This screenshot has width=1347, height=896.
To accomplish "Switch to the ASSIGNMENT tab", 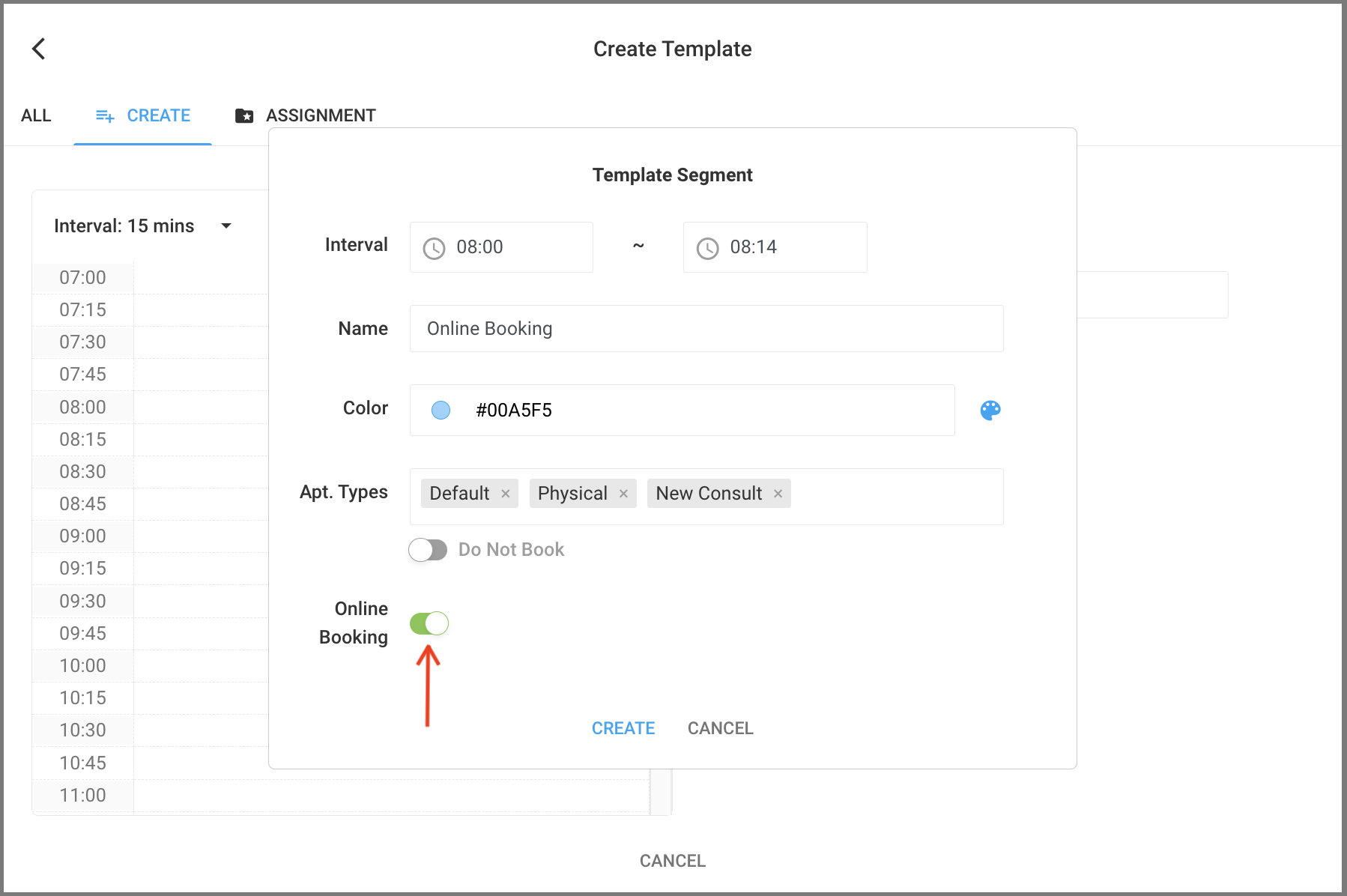I will point(305,115).
